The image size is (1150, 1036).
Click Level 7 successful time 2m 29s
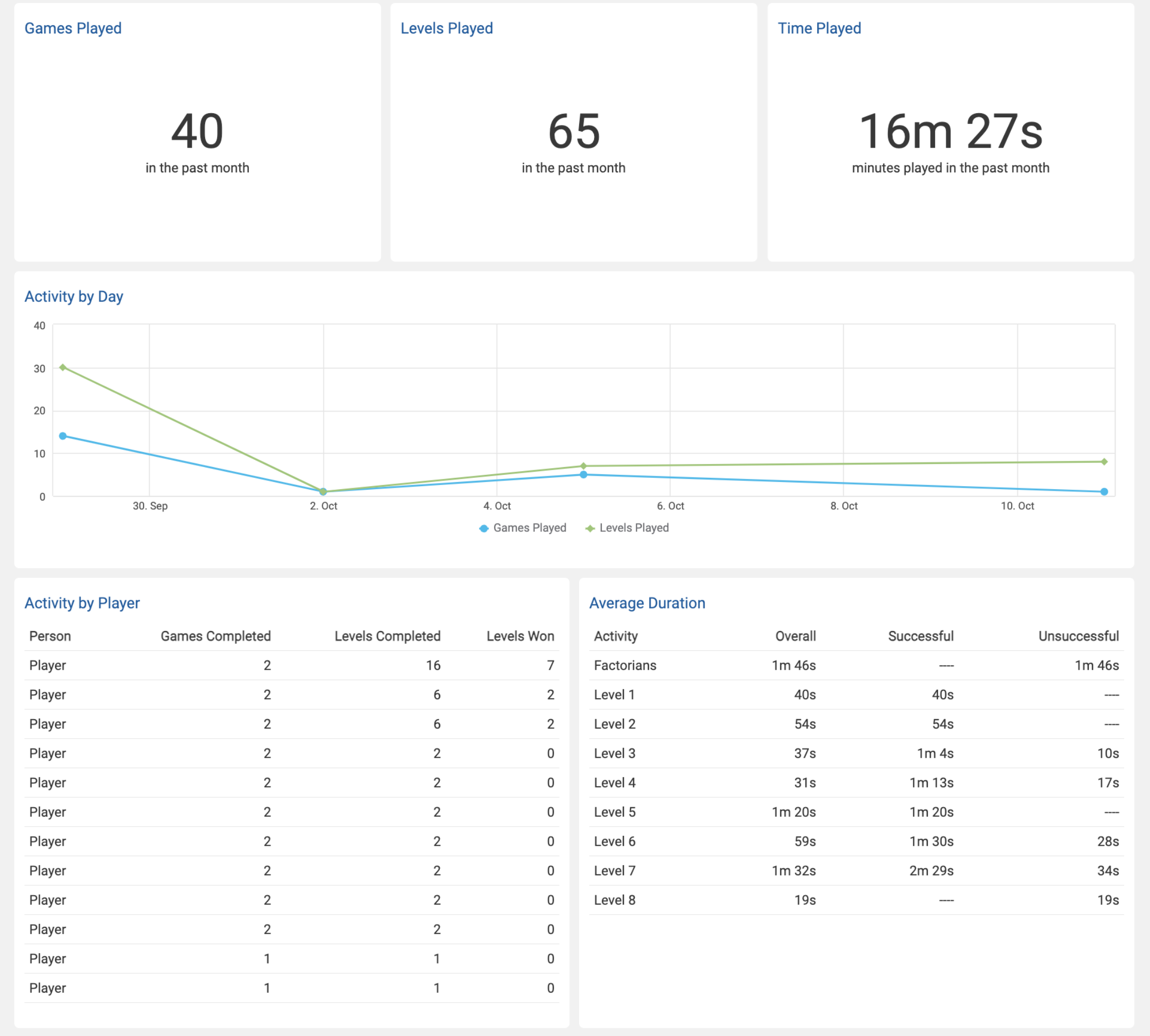tap(931, 870)
